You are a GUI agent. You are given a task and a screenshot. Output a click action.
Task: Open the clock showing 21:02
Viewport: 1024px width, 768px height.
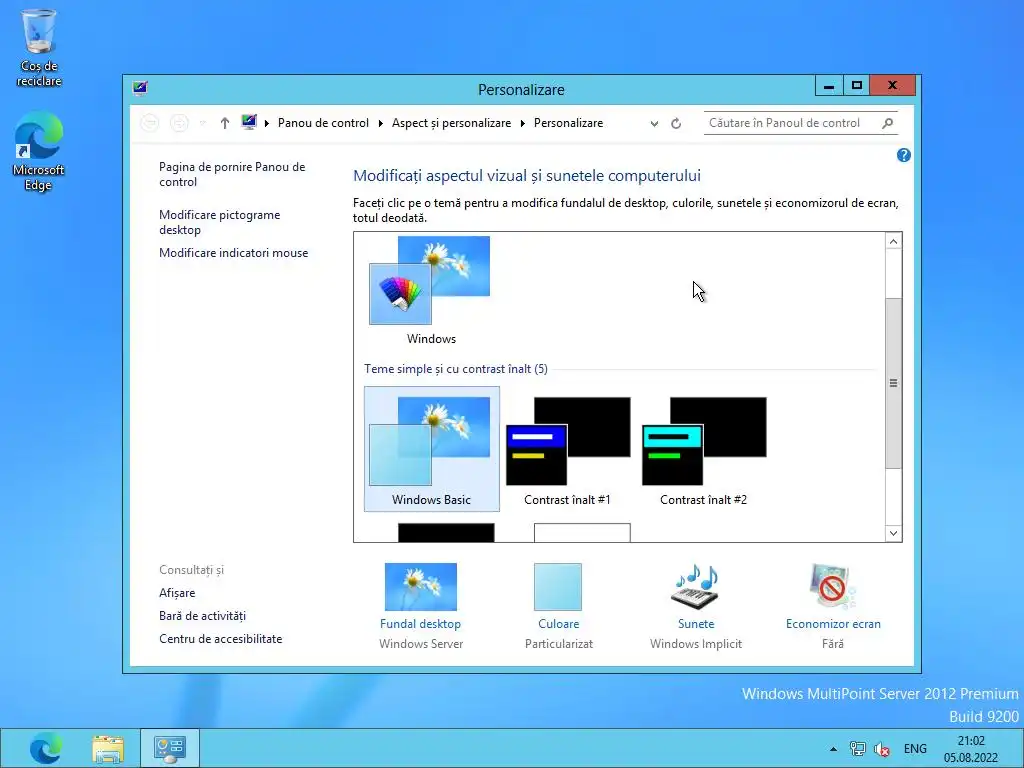pyautogui.click(x=970, y=749)
